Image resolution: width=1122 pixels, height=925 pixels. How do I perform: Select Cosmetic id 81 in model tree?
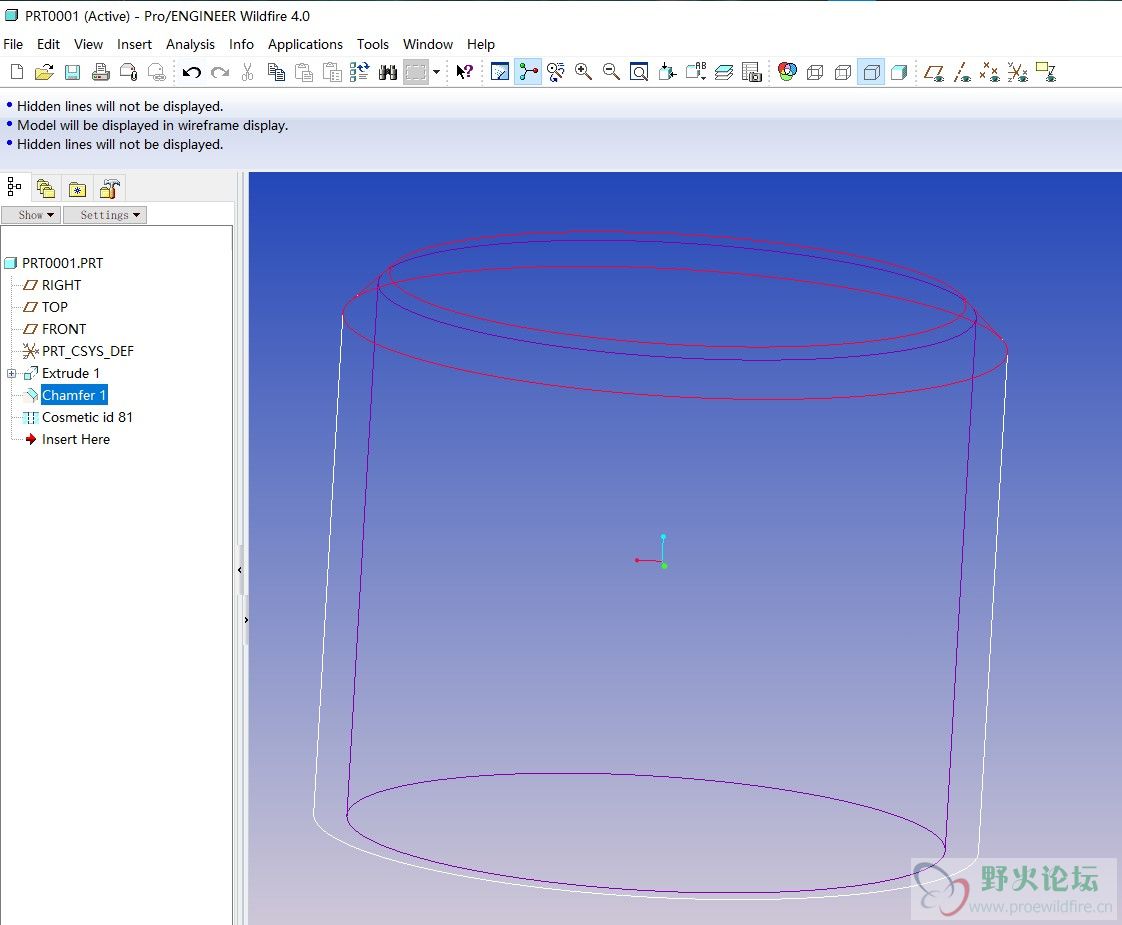87,417
